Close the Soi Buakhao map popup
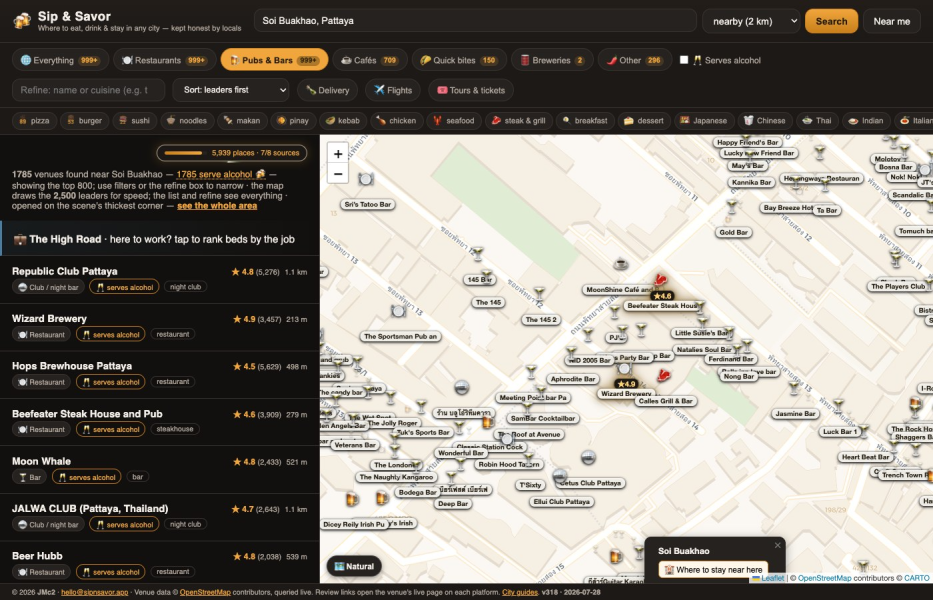 777,545
